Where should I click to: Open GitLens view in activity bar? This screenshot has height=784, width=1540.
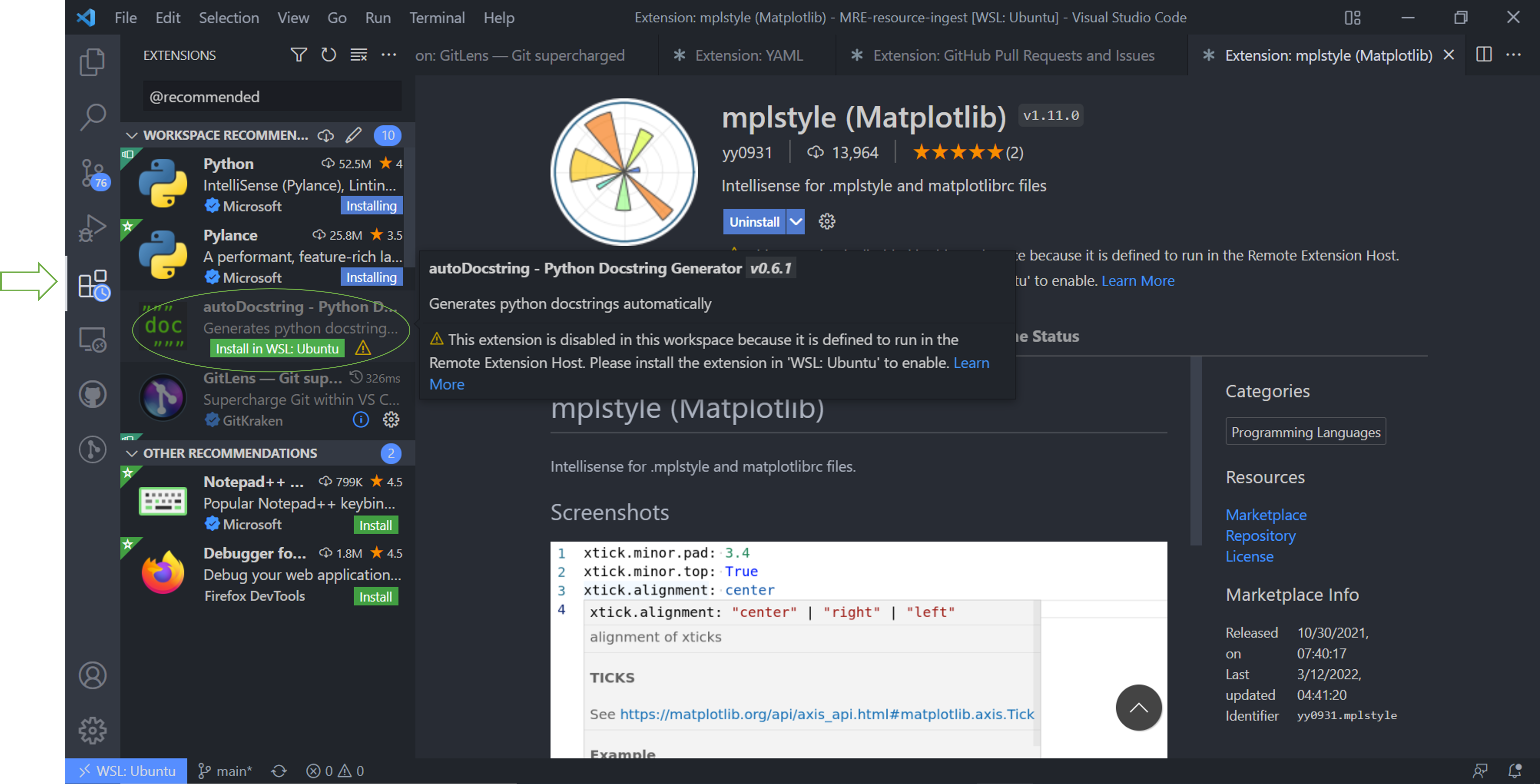click(93, 449)
